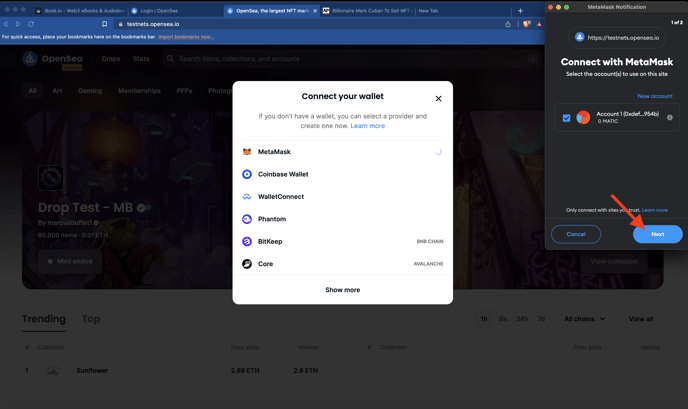This screenshot has height=409, width=688.
Task: Select the MetaMask fox icon in wallet list
Action: (x=247, y=152)
